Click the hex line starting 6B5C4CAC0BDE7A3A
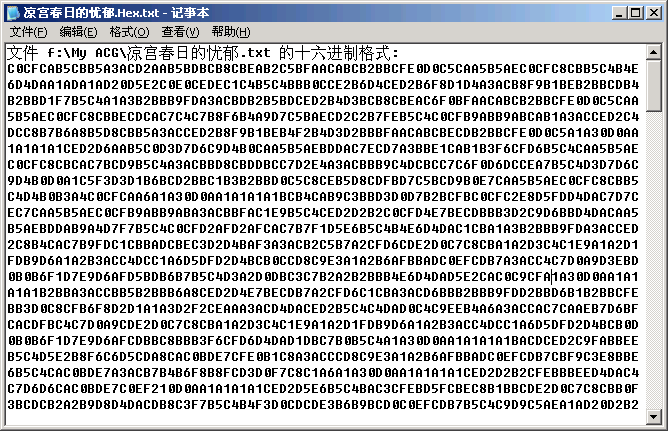 coord(323,373)
